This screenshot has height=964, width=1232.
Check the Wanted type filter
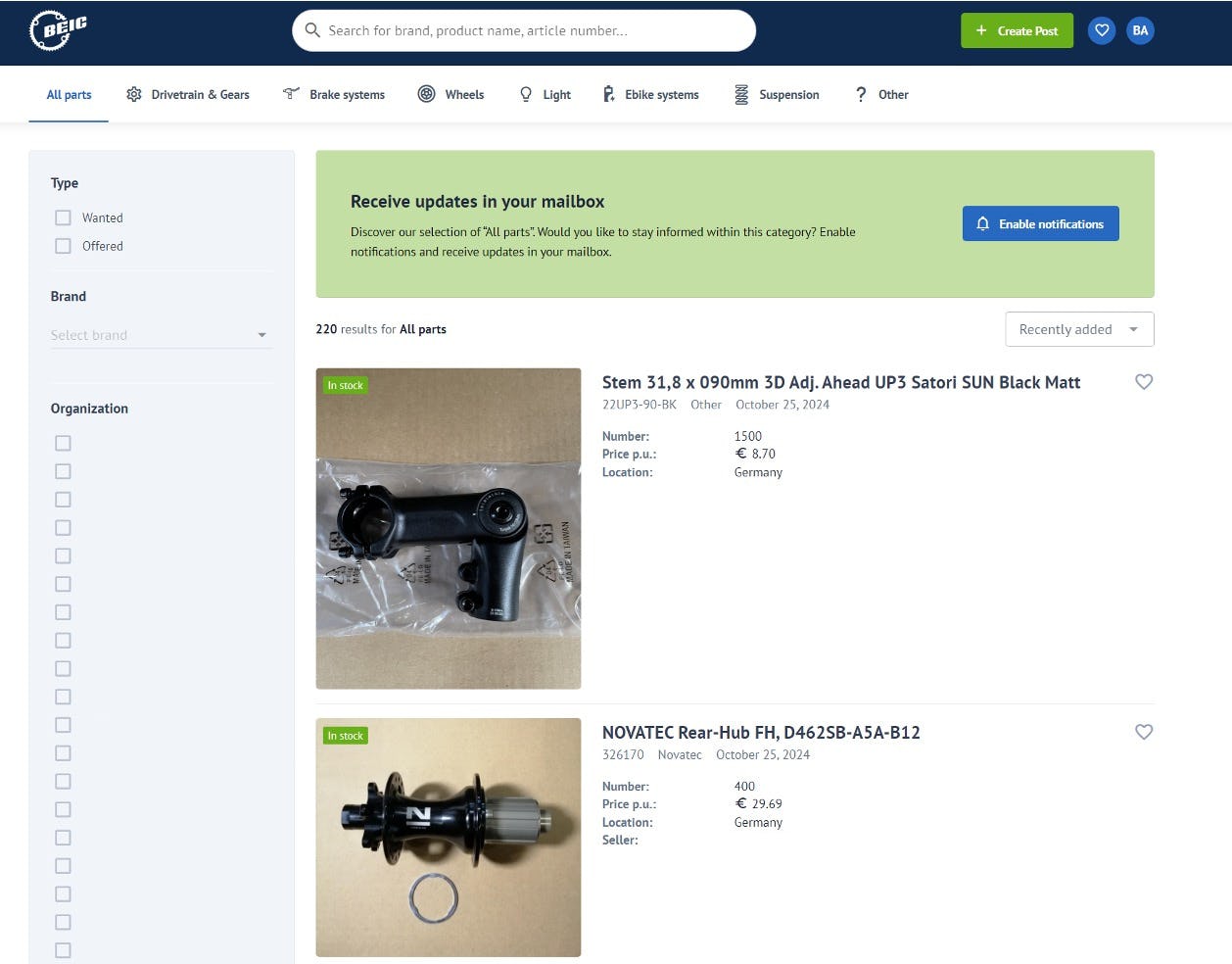point(64,217)
